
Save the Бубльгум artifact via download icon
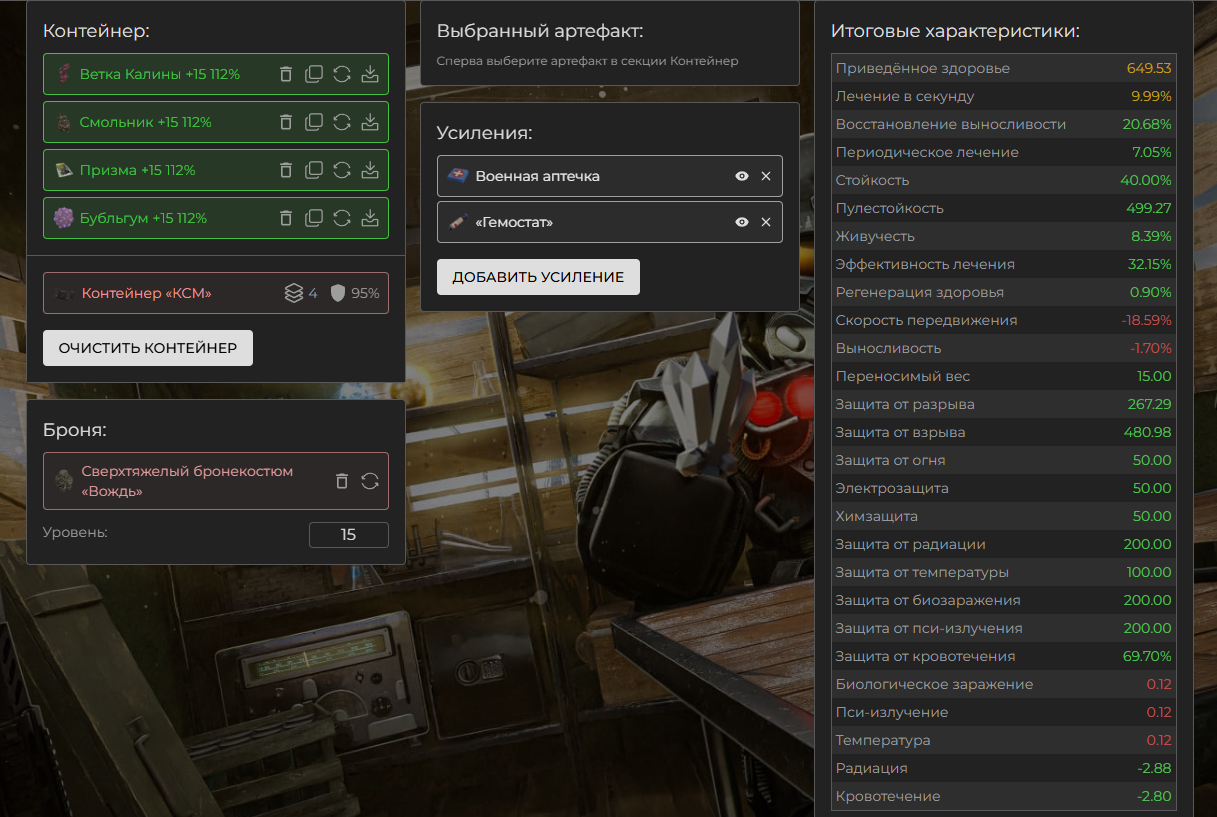(370, 218)
